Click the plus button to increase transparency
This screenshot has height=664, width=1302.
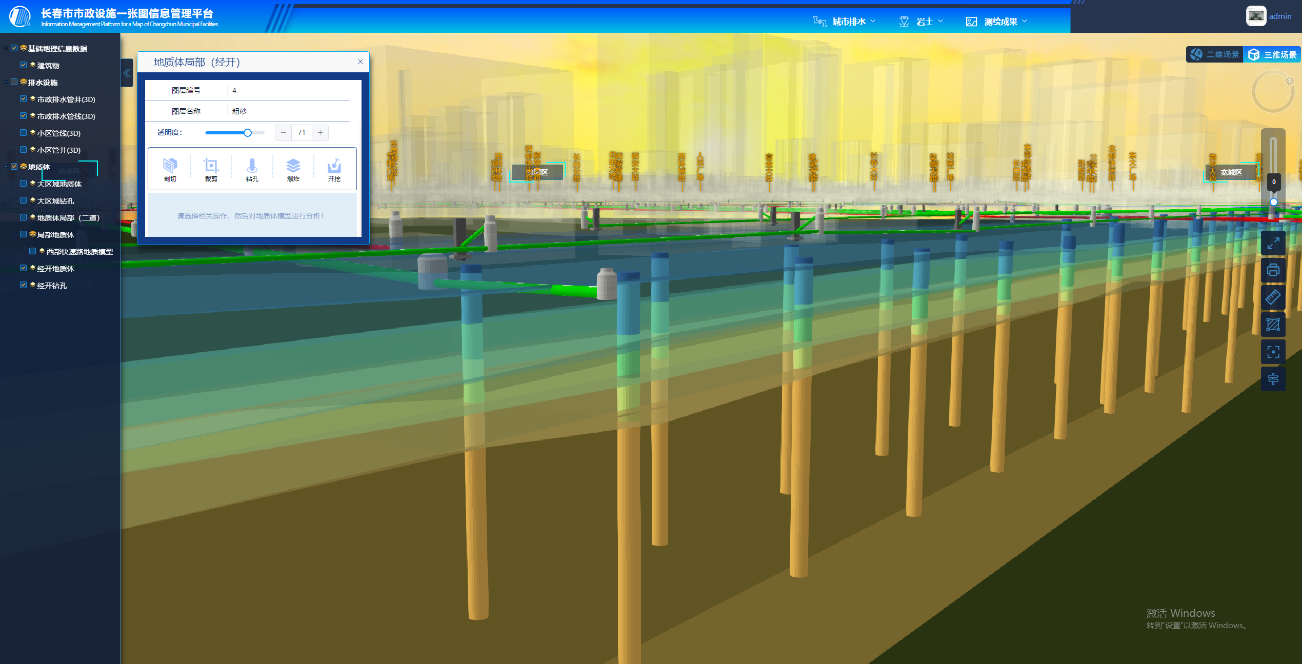click(x=320, y=132)
